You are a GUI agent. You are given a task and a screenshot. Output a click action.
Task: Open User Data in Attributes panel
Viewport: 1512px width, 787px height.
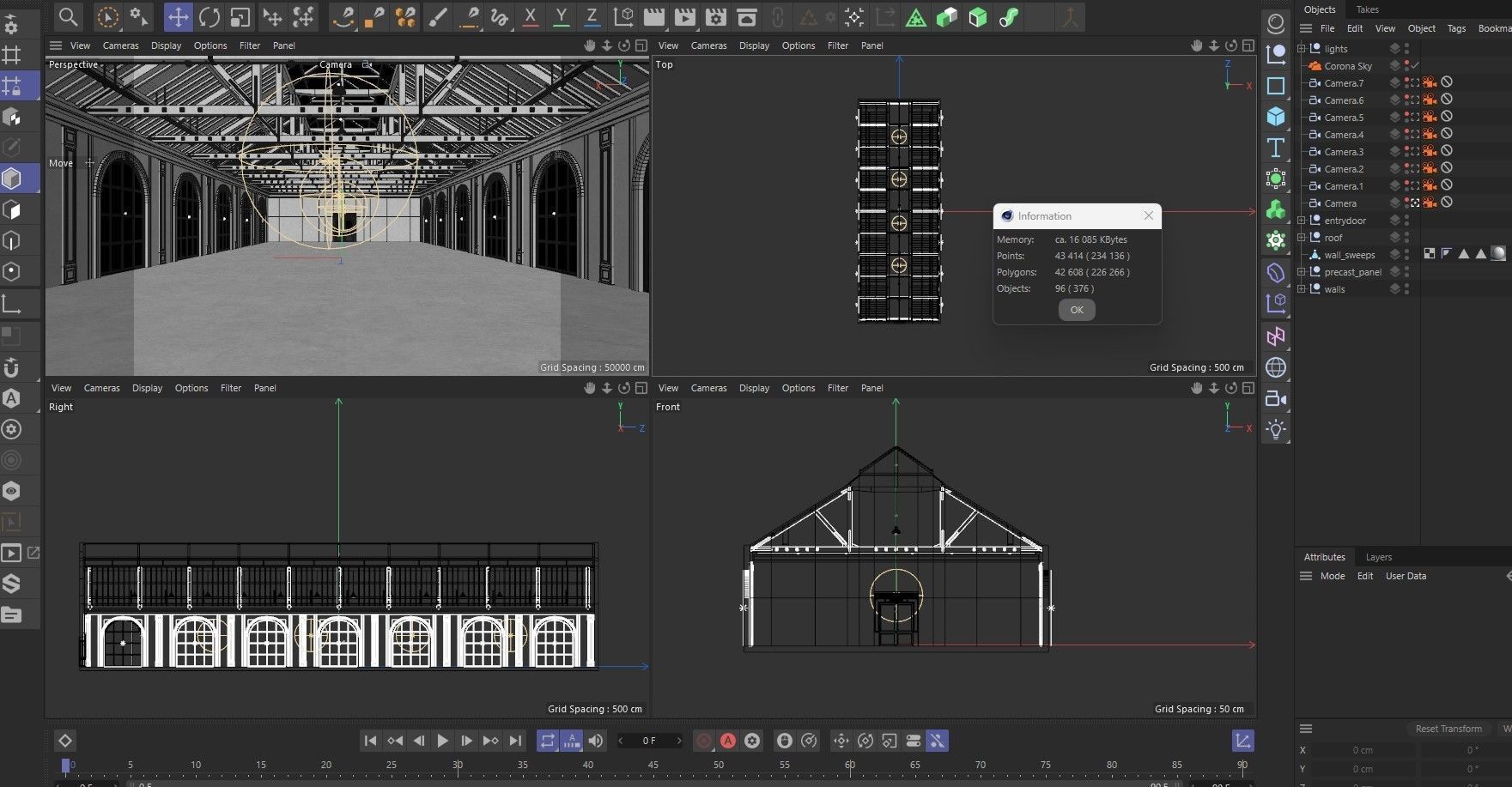pos(1406,576)
